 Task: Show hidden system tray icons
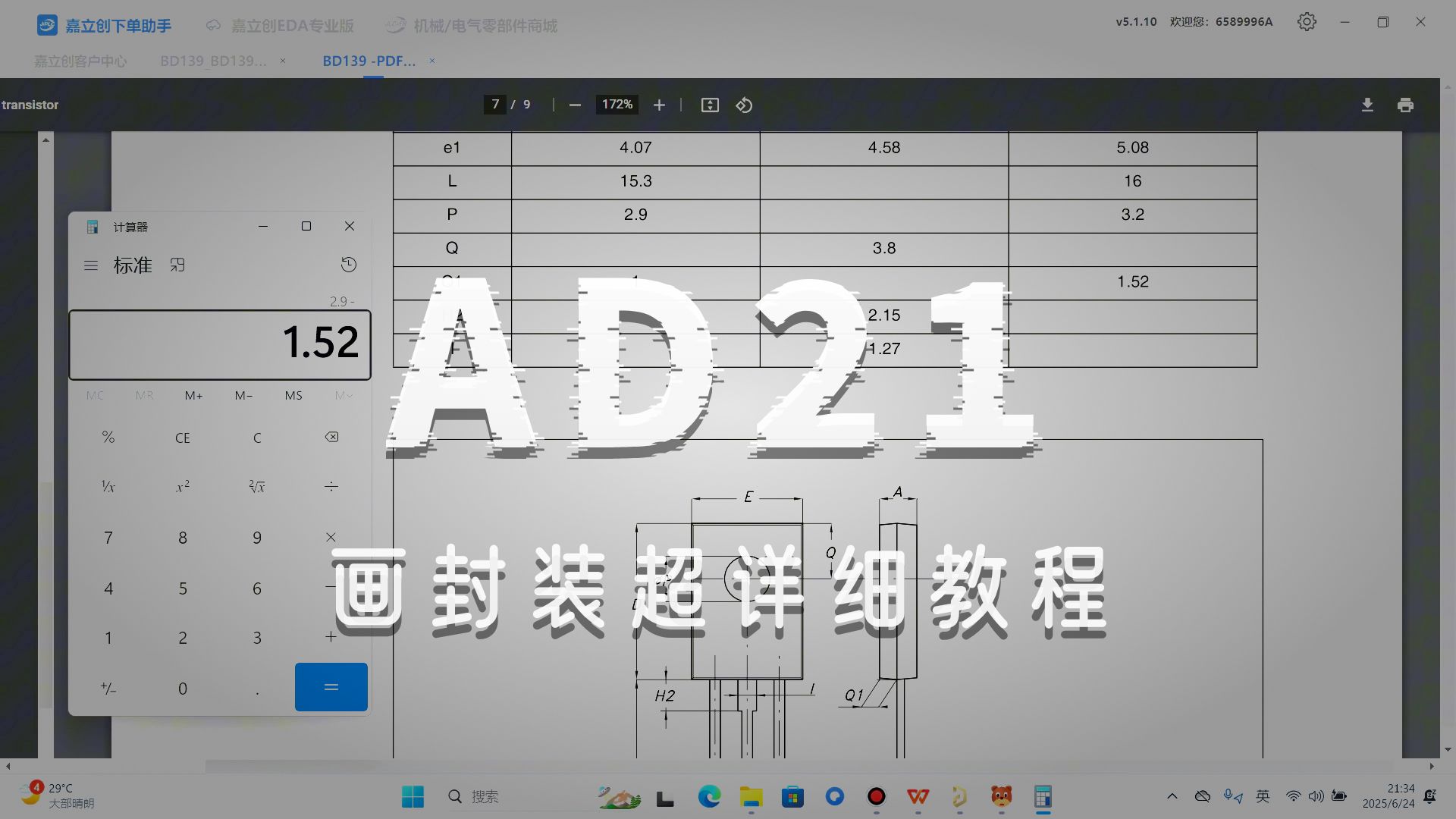1172,796
